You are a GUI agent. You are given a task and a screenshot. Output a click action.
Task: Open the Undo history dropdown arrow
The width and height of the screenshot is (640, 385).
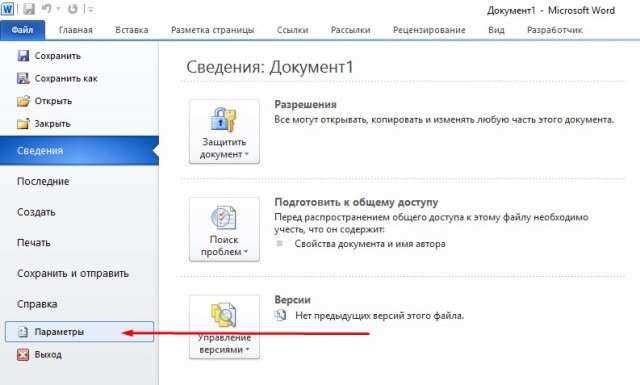pos(58,9)
